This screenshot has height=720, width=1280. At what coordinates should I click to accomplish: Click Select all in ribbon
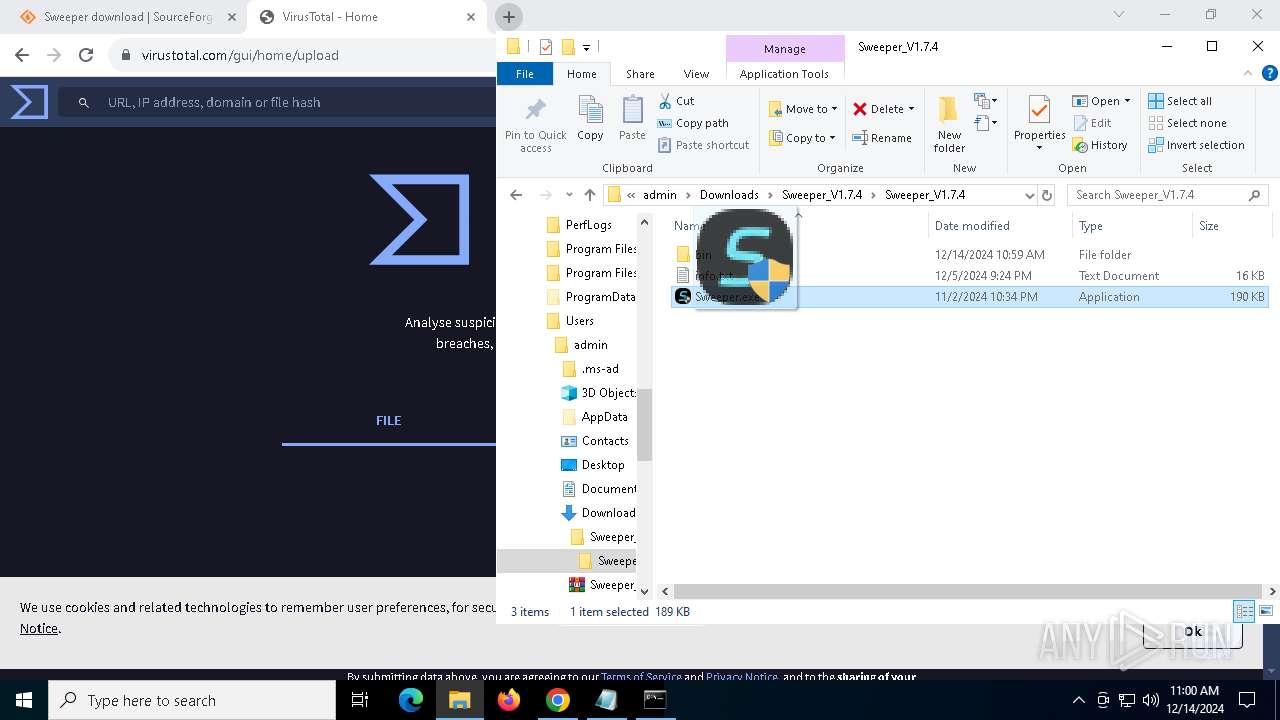pyautogui.click(x=1180, y=101)
